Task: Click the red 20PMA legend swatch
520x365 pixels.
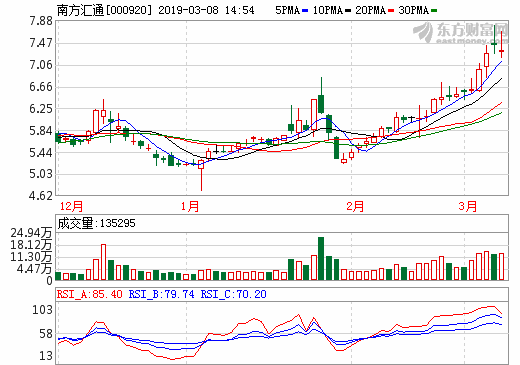Action: 391,11
